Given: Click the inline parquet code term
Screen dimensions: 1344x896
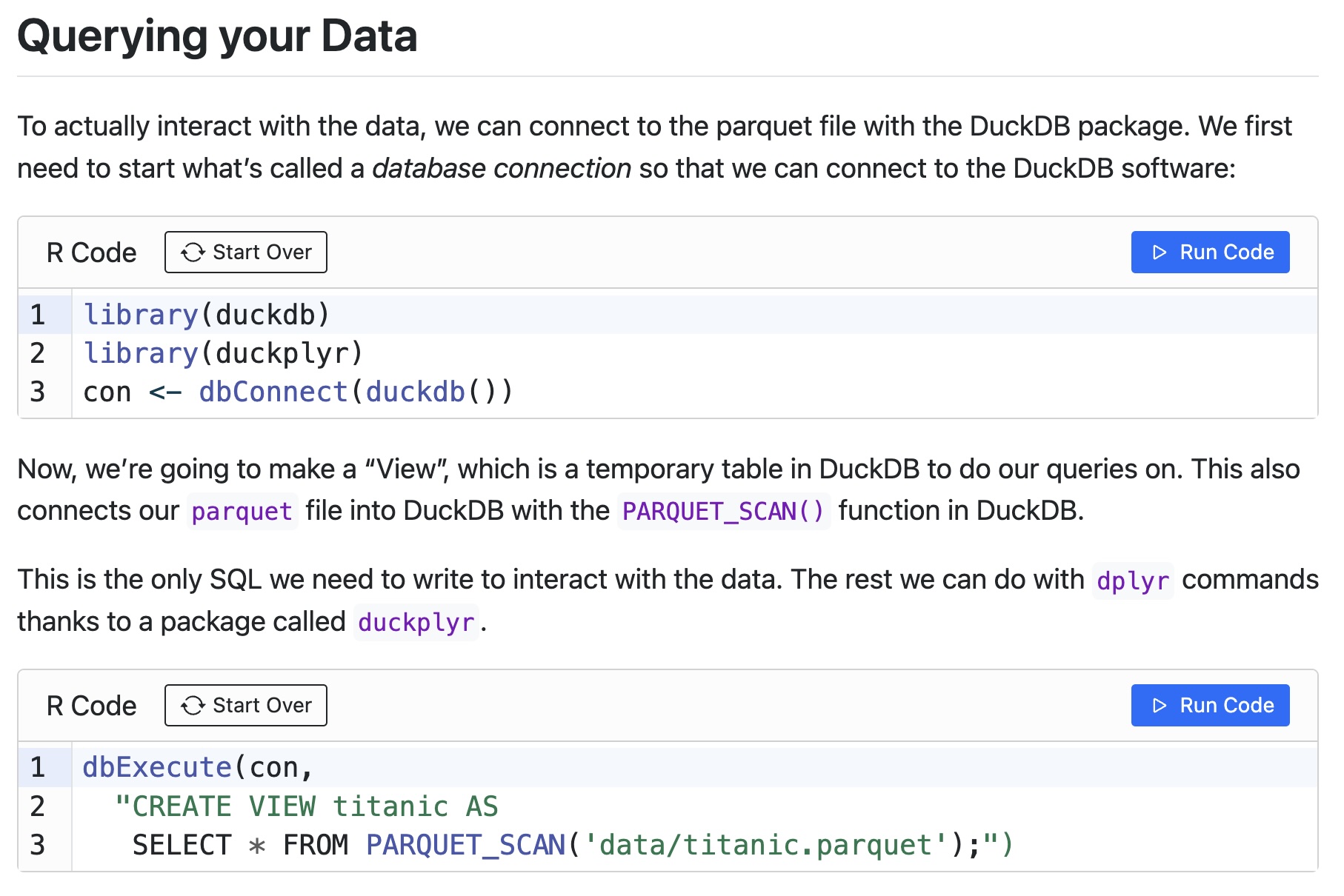Looking at the screenshot, I should [x=242, y=512].
